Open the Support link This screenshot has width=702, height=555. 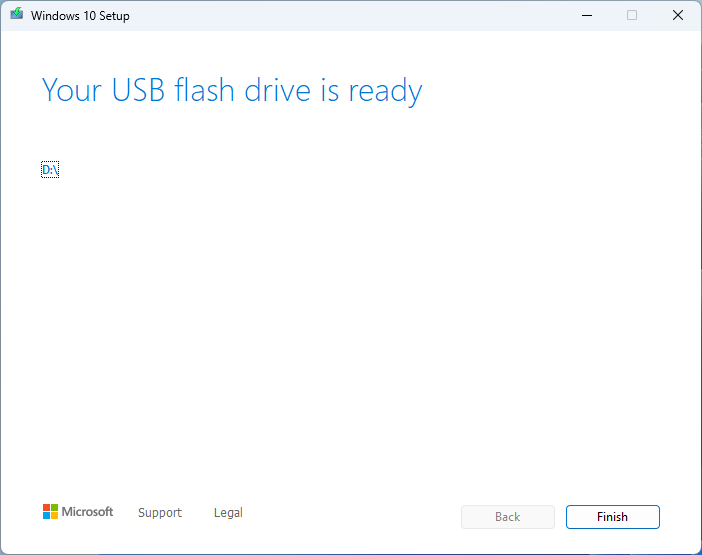pyautogui.click(x=160, y=513)
